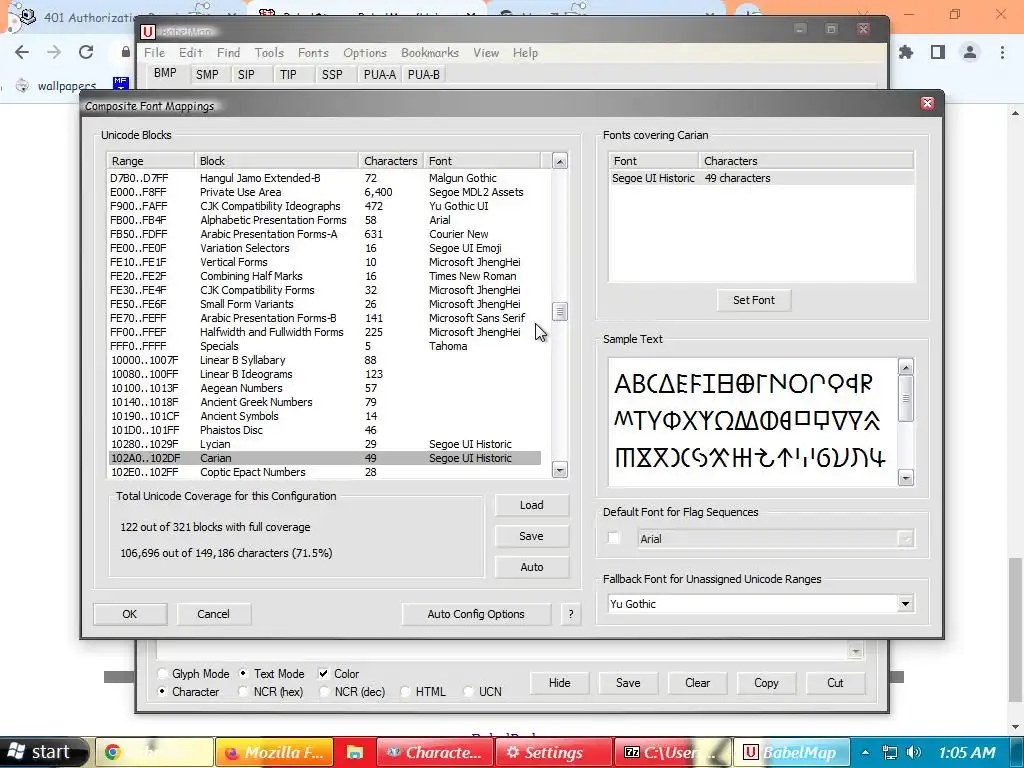
Task: Switch to the PUA-A plane tab
Action: pyautogui.click(x=379, y=74)
